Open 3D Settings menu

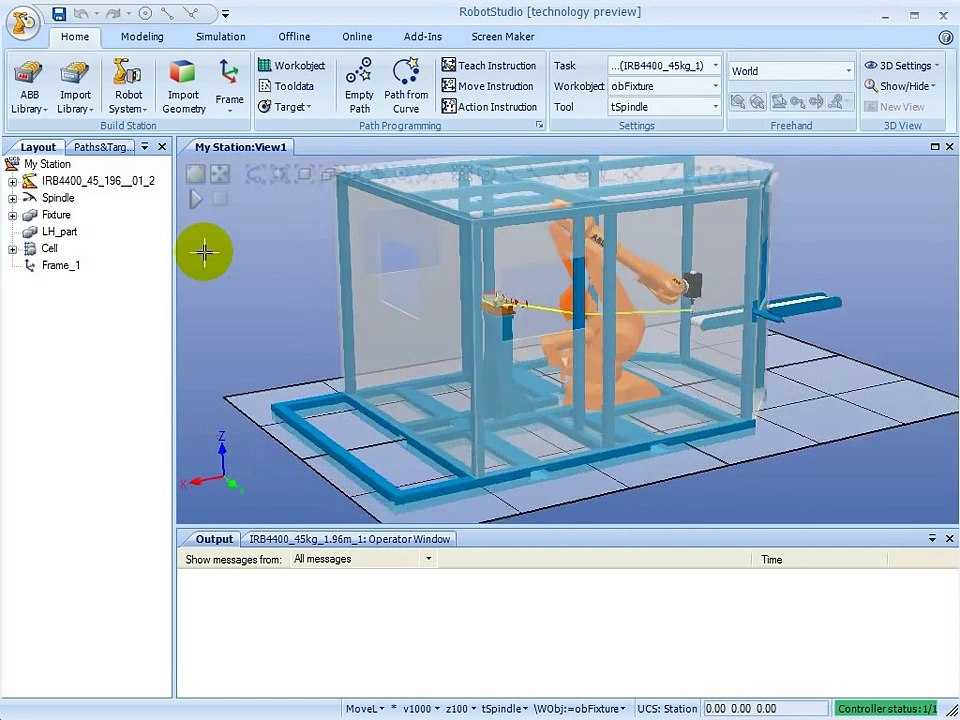pyautogui.click(x=901, y=65)
